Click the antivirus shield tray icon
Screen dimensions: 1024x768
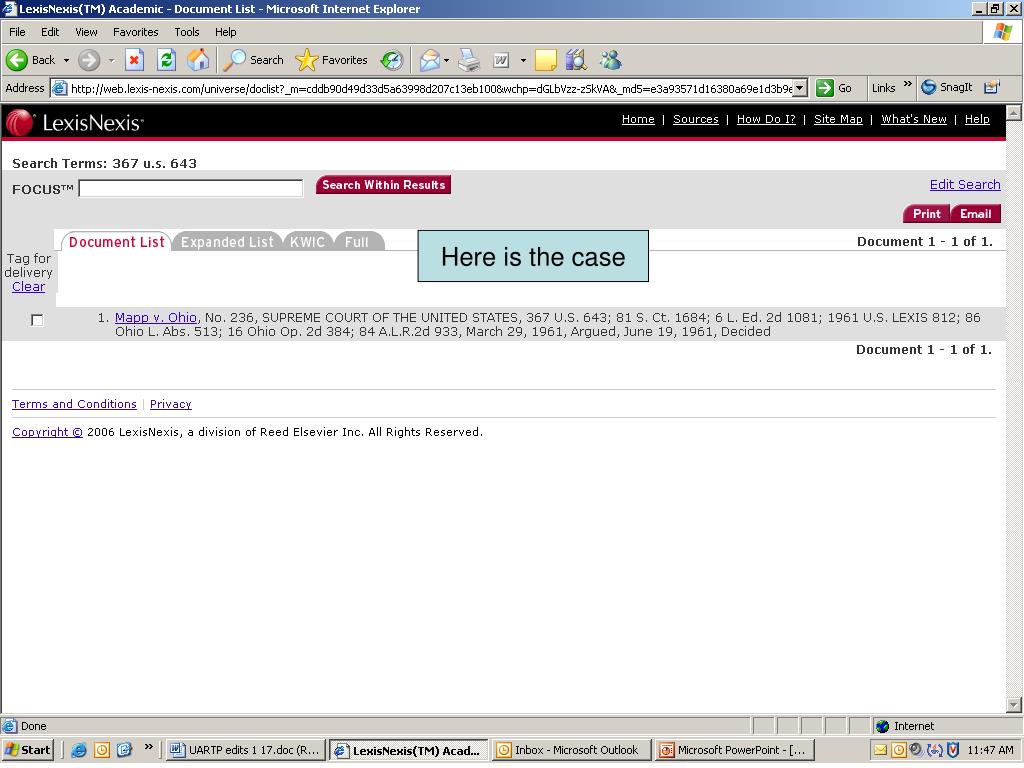(953, 750)
